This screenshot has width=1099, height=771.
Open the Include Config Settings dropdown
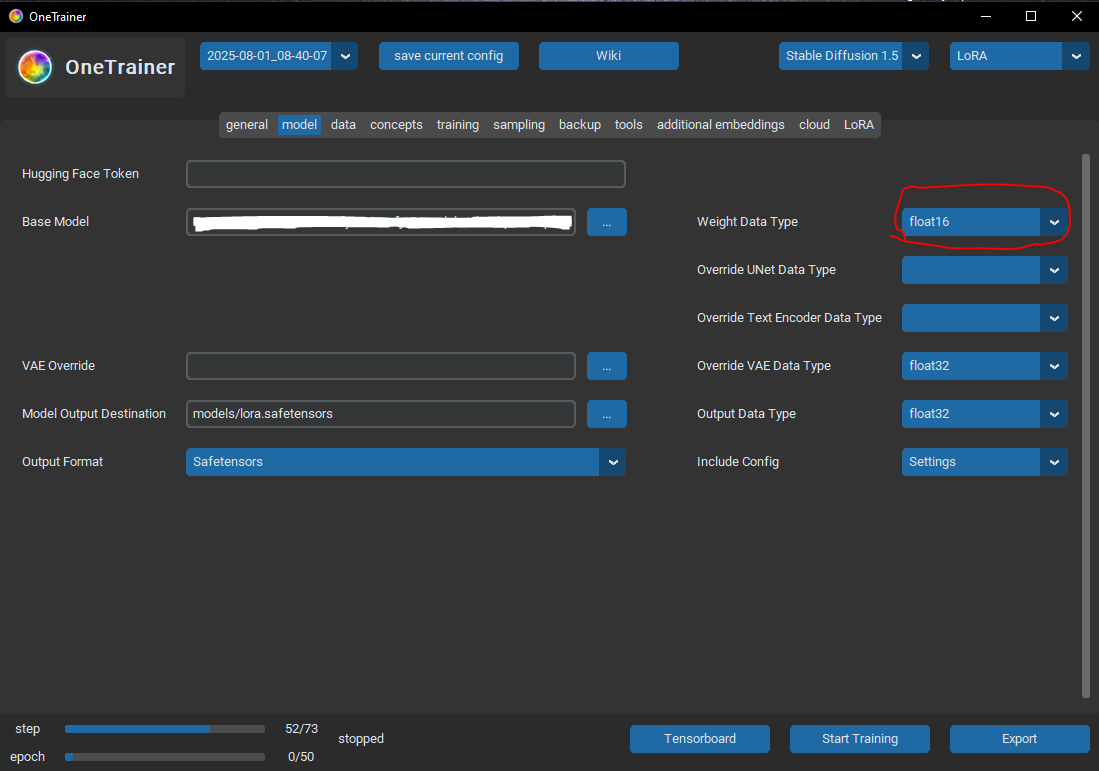(984, 462)
